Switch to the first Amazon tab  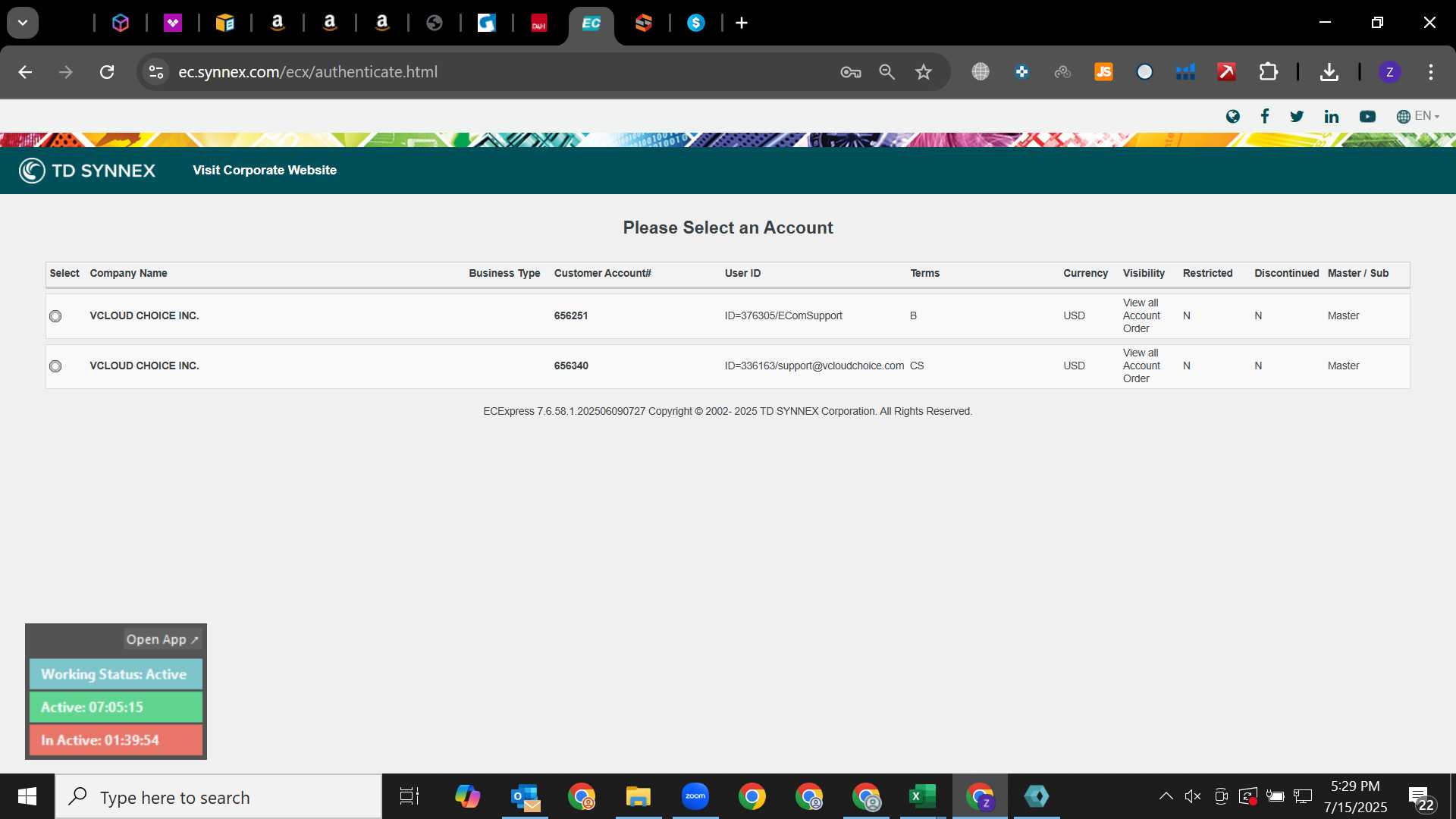(278, 24)
